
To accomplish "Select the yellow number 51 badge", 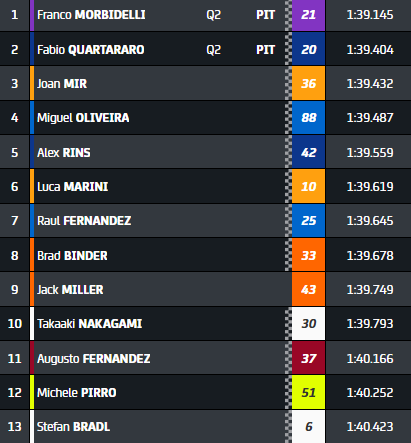I will tap(308, 392).
